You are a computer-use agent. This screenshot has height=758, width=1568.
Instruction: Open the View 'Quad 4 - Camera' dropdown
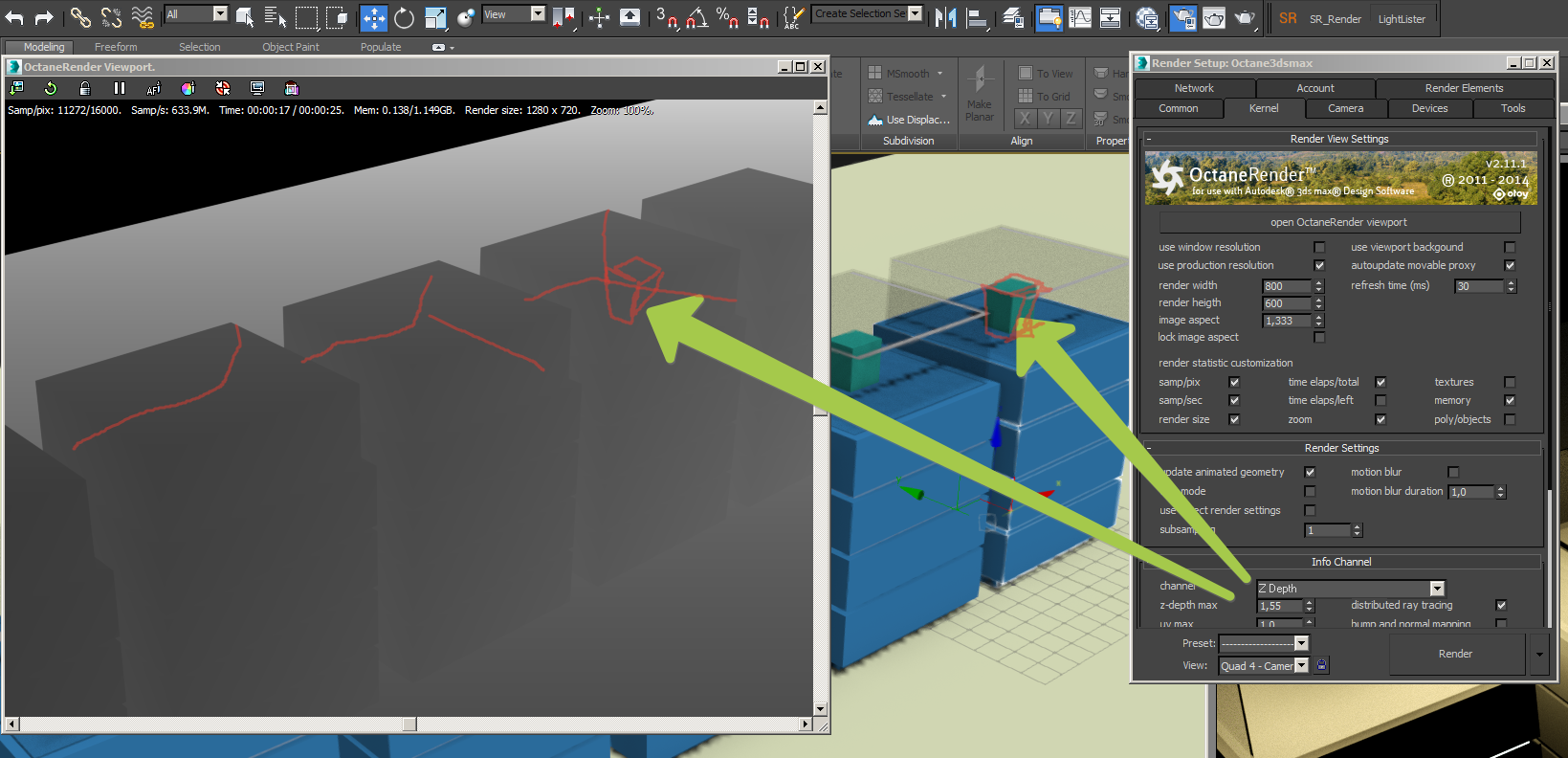tap(1264, 666)
